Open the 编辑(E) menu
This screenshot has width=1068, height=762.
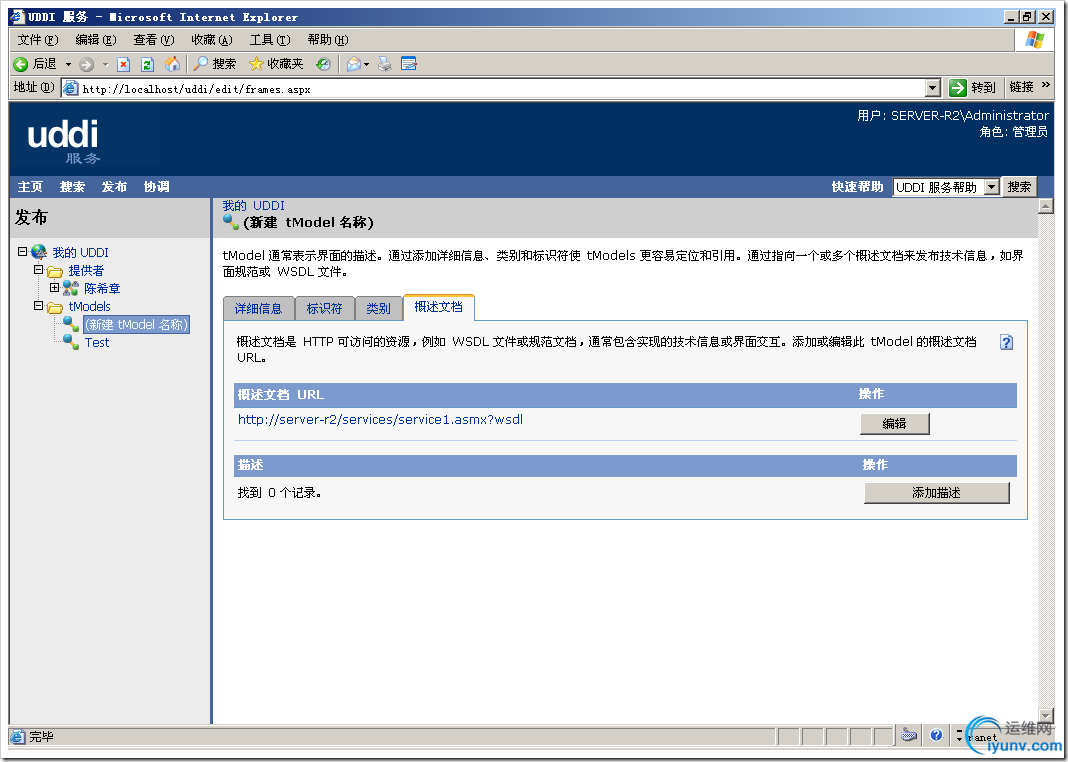[x=95, y=39]
